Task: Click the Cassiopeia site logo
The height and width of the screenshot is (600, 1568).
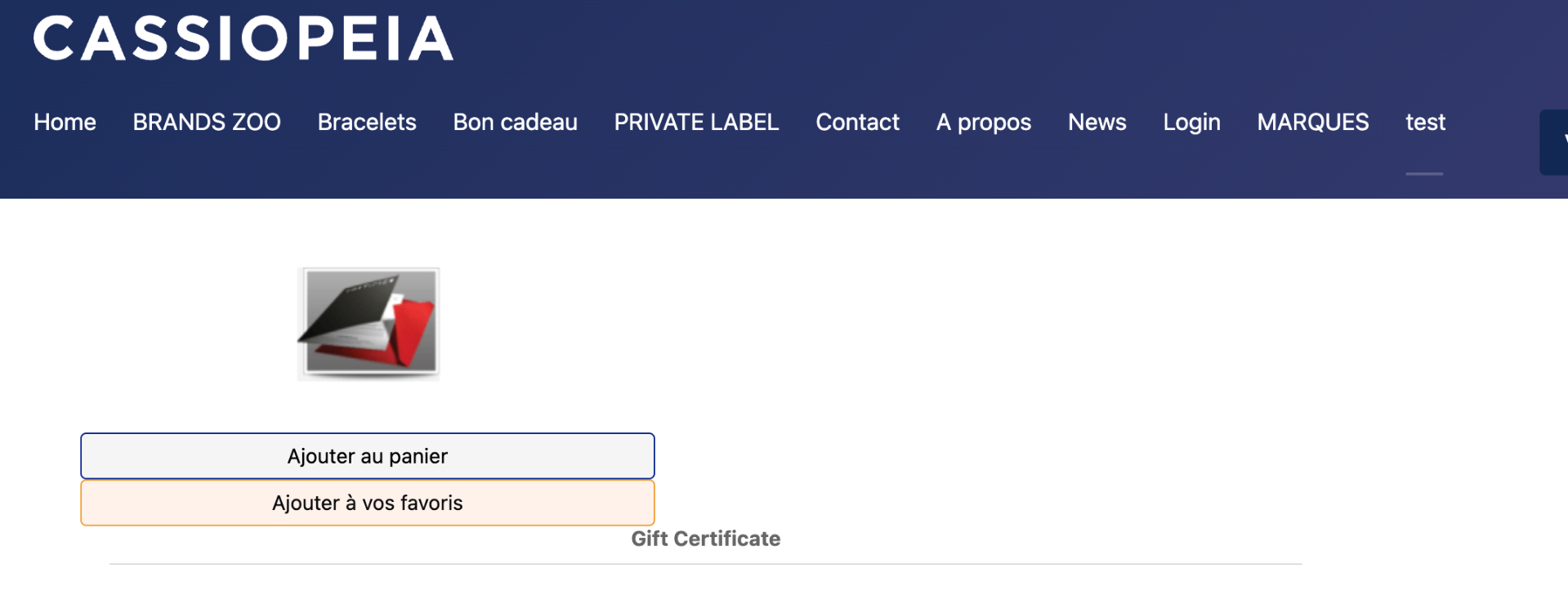Action: (243, 38)
